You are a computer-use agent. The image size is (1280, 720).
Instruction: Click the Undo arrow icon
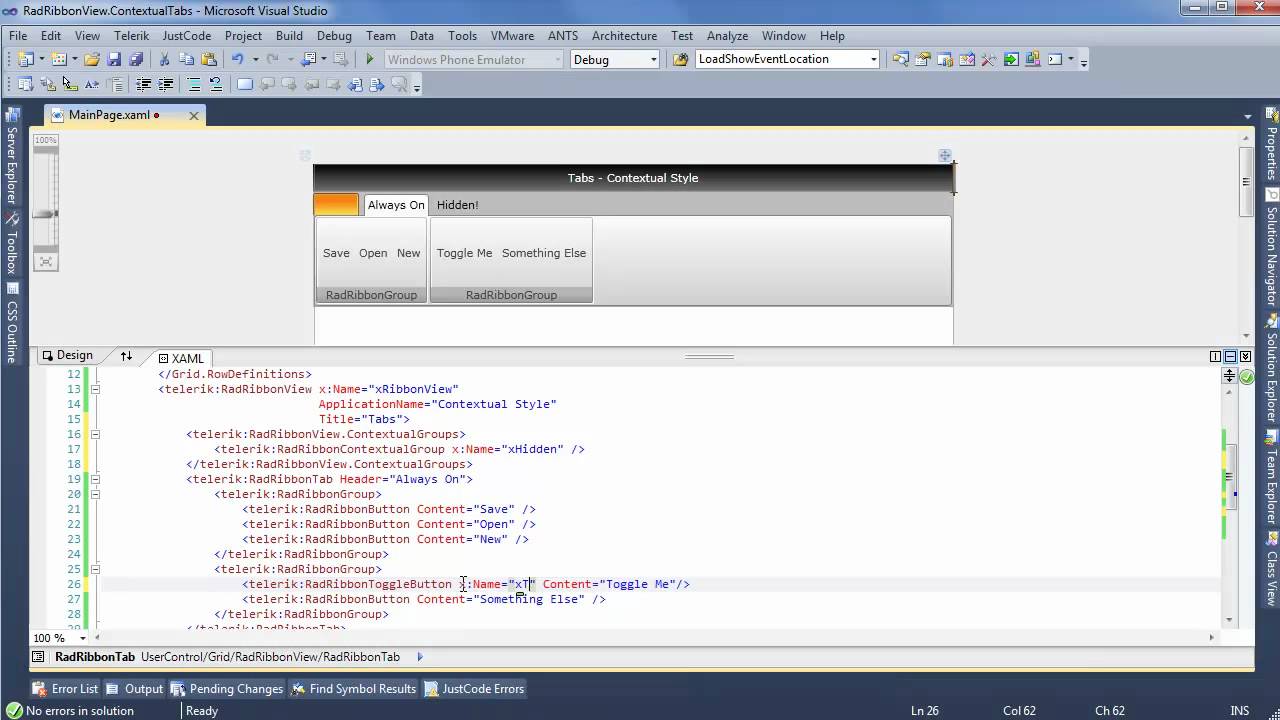[237, 59]
